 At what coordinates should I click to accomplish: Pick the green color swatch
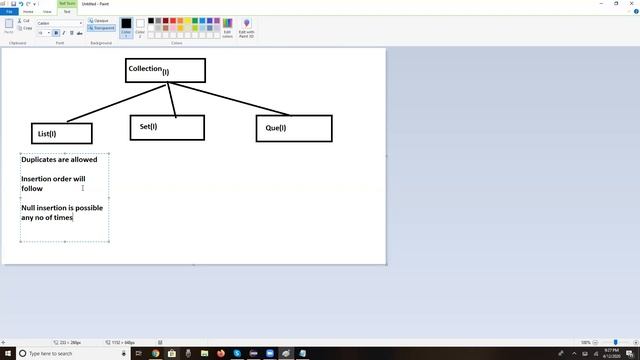(195, 20)
